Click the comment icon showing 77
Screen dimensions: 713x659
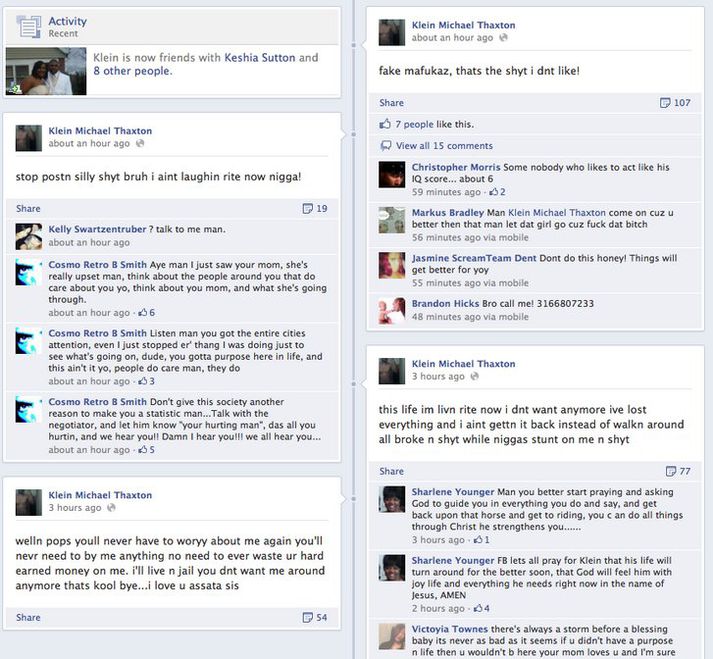(x=671, y=471)
